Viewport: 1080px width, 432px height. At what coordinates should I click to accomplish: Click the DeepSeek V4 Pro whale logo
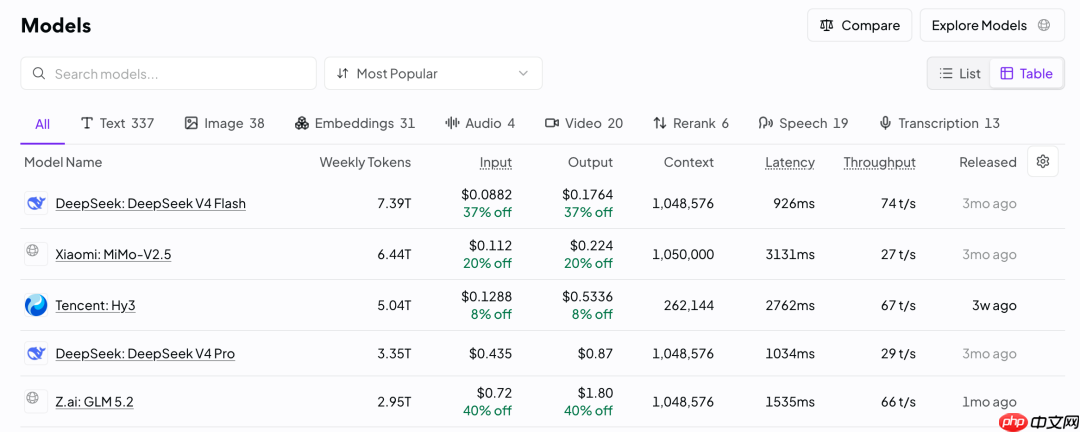(36, 353)
